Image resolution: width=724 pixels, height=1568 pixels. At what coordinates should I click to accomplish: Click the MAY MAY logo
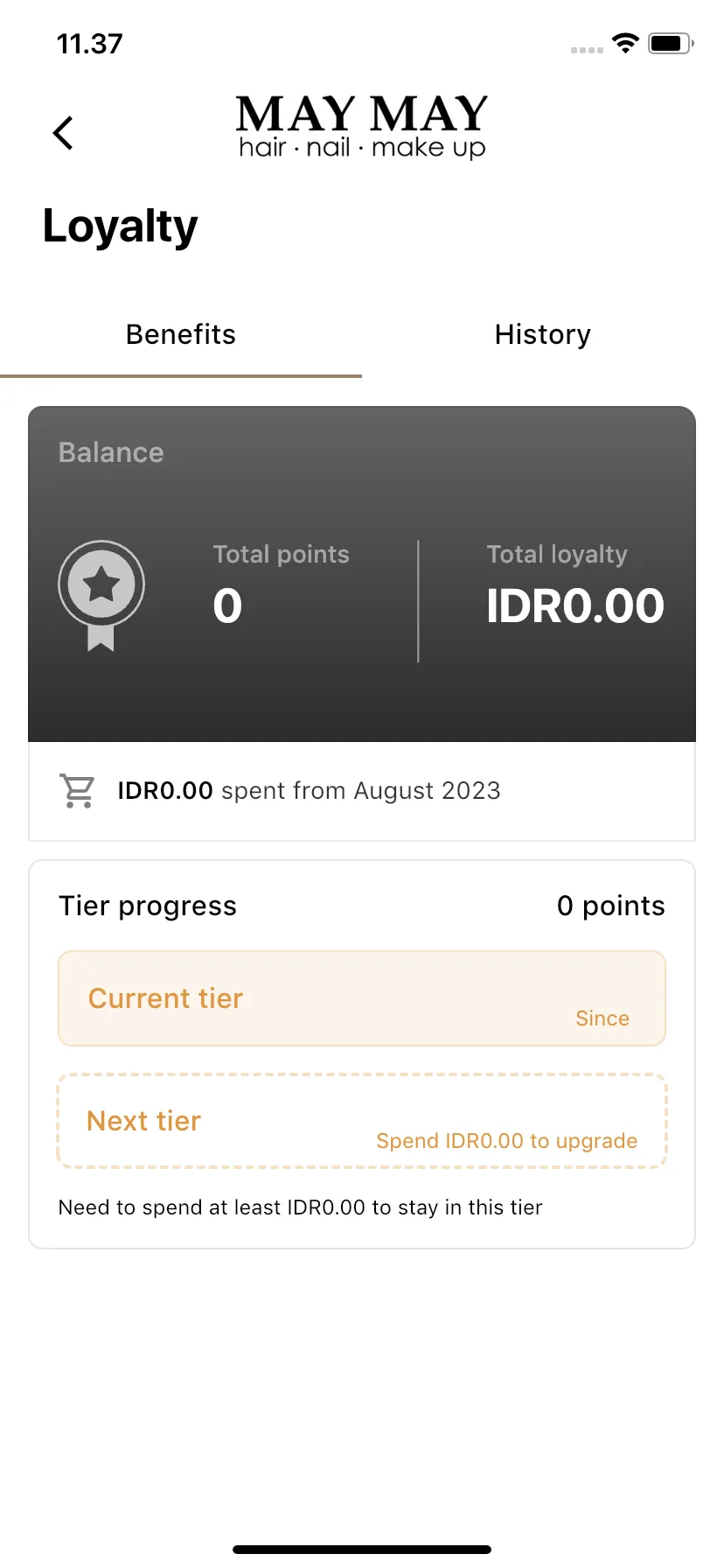362,127
